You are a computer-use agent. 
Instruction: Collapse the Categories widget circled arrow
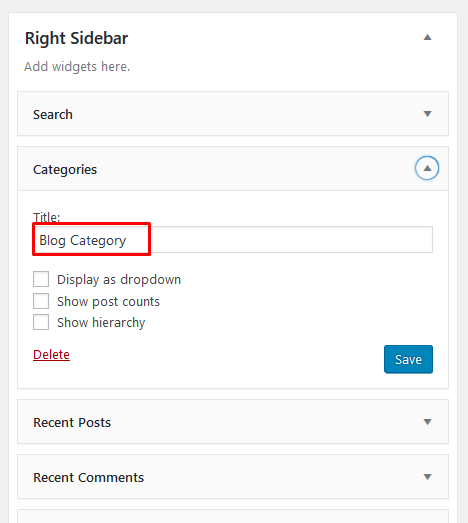[x=427, y=168]
